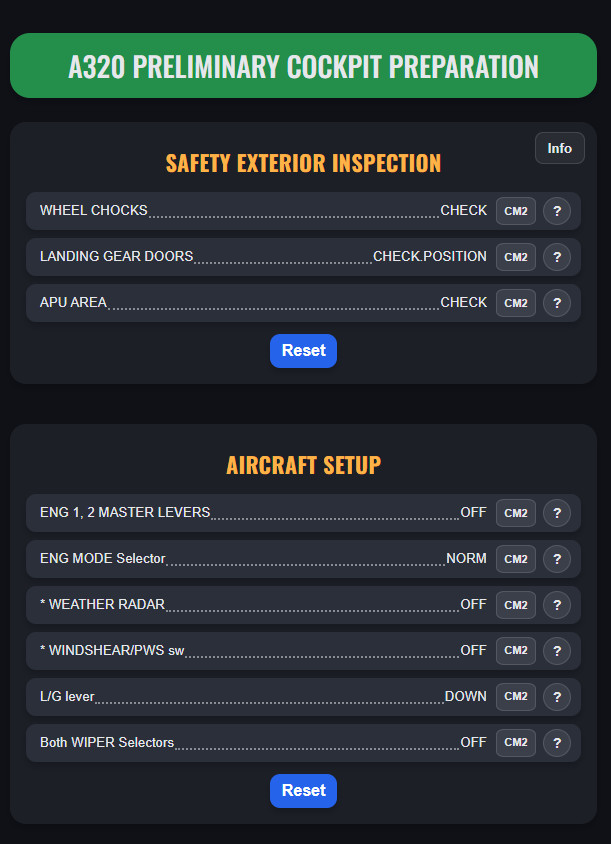
Task: Open help for ENG 1, 2 MASTER LEVERS
Action: coord(557,513)
